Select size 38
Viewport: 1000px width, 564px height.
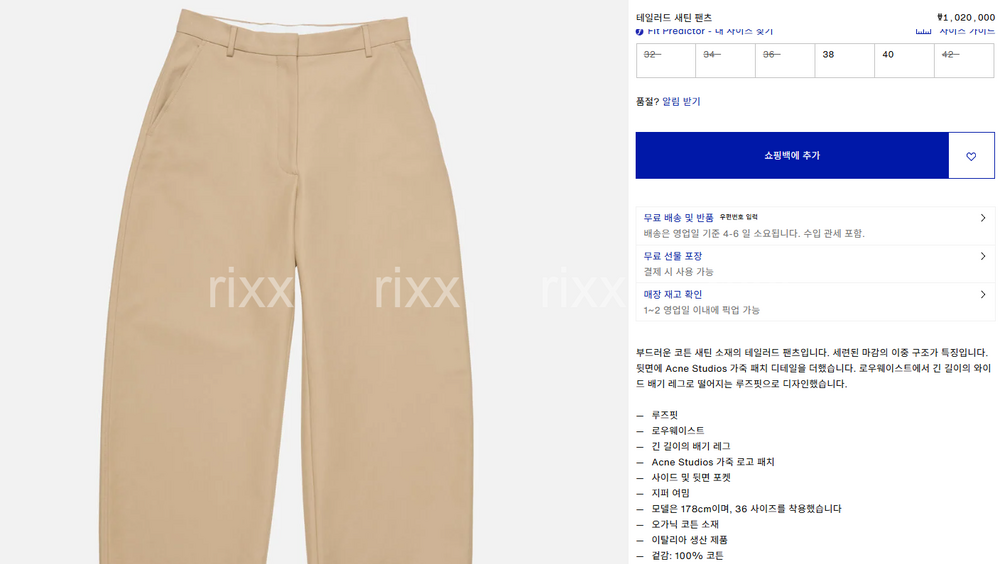[x=844, y=61]
